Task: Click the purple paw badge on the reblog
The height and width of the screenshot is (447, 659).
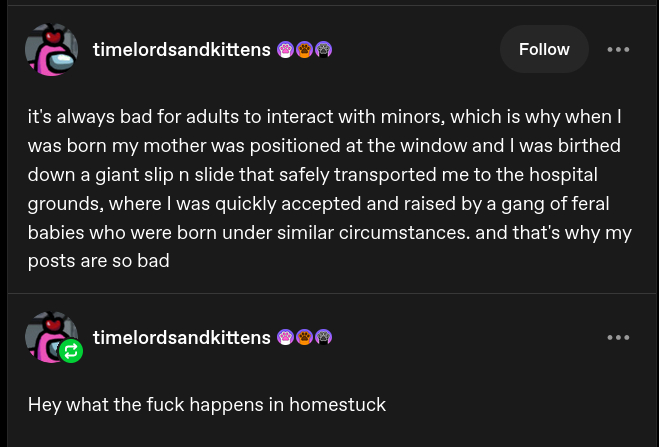Action: point(285,337)
